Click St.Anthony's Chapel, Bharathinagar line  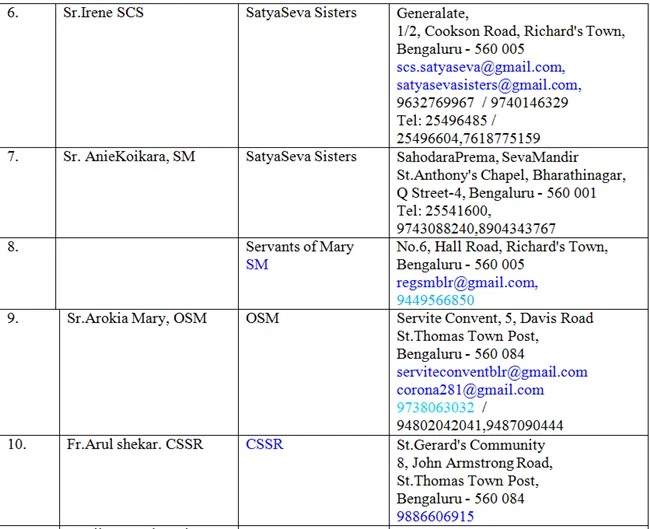click(511, 175)
